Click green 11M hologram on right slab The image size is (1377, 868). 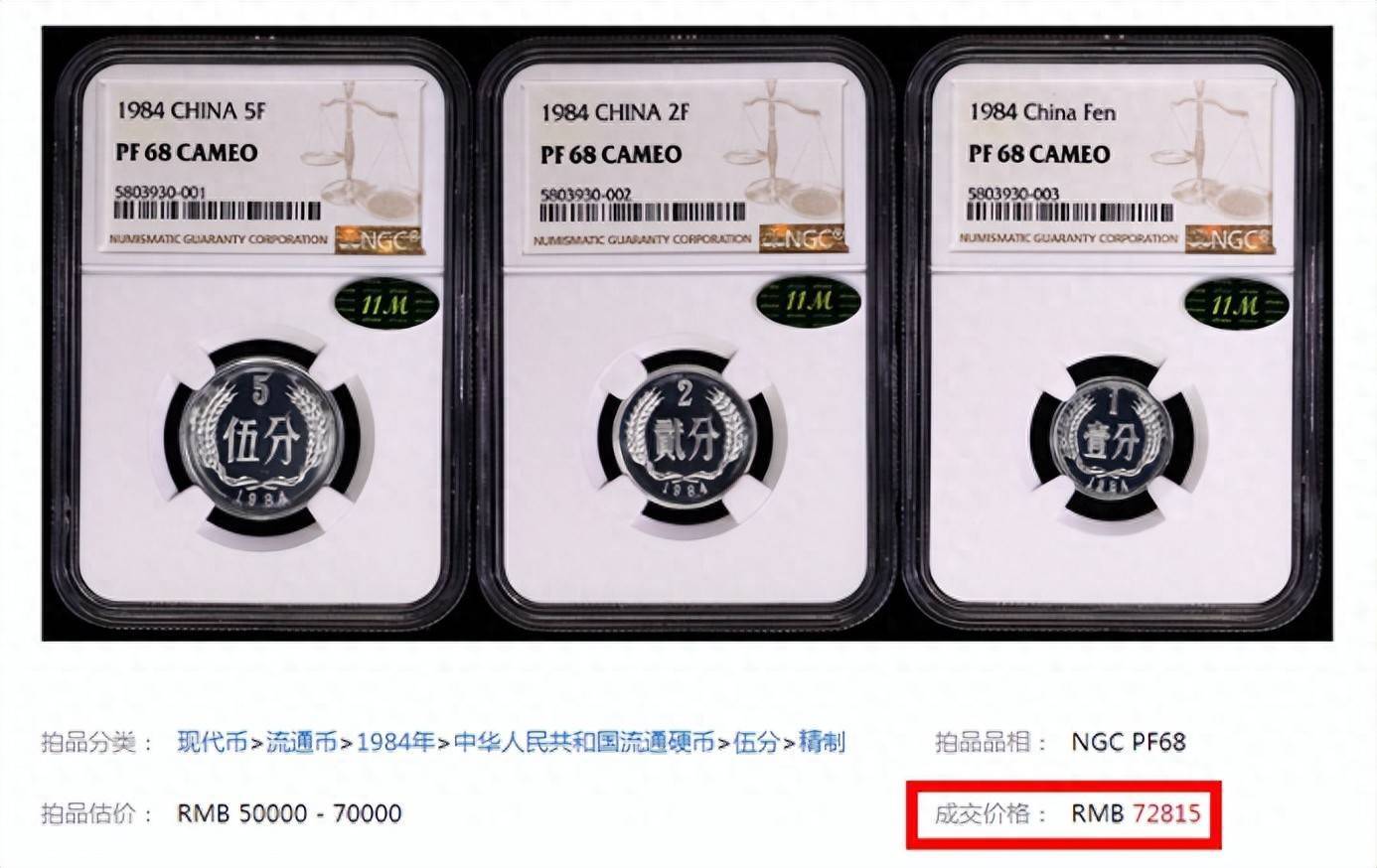pos(1235,304)
